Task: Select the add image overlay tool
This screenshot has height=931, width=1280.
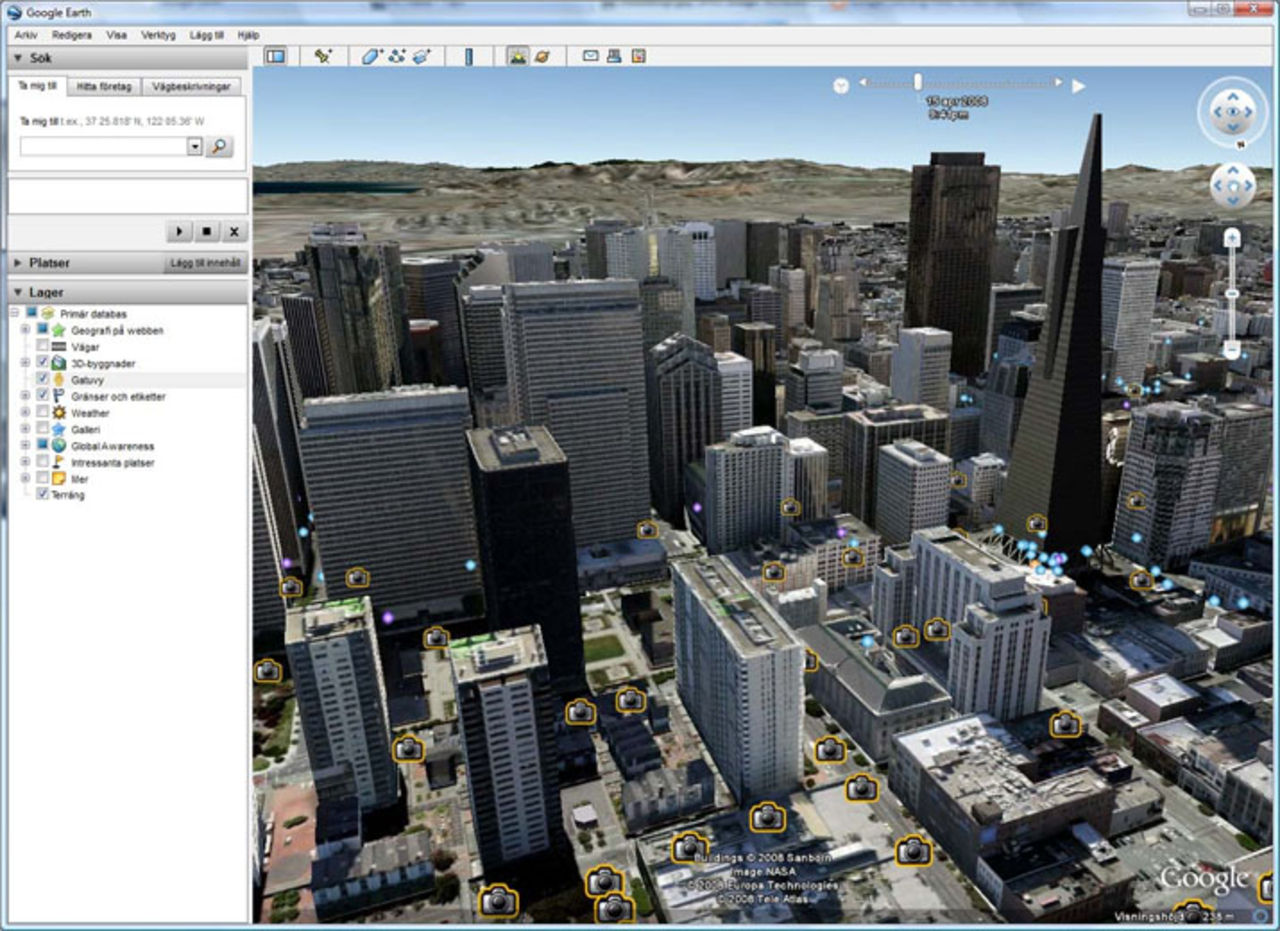Action: click(x=422, y=56)
